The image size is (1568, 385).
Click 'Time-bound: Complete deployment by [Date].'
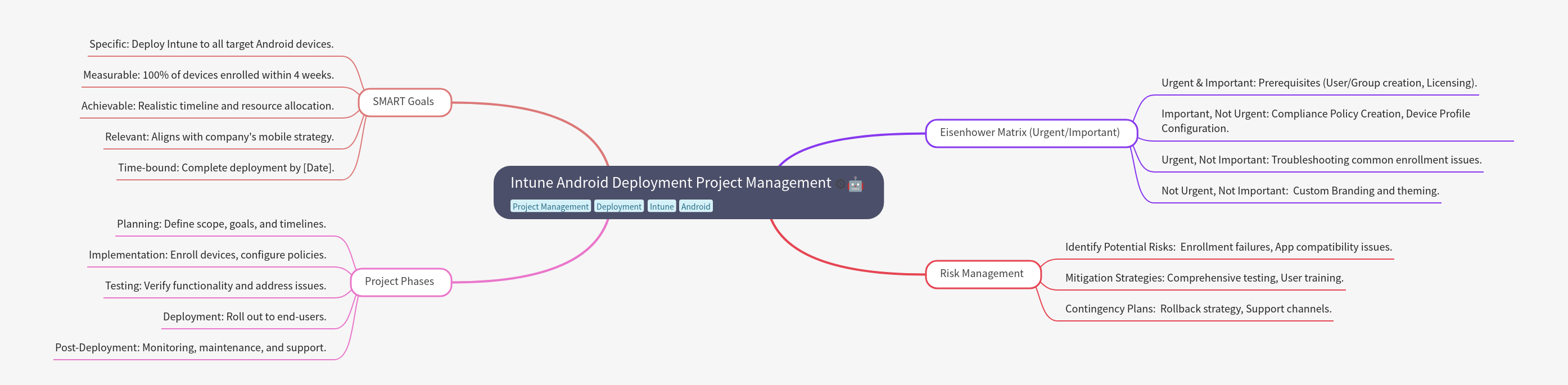226,169
